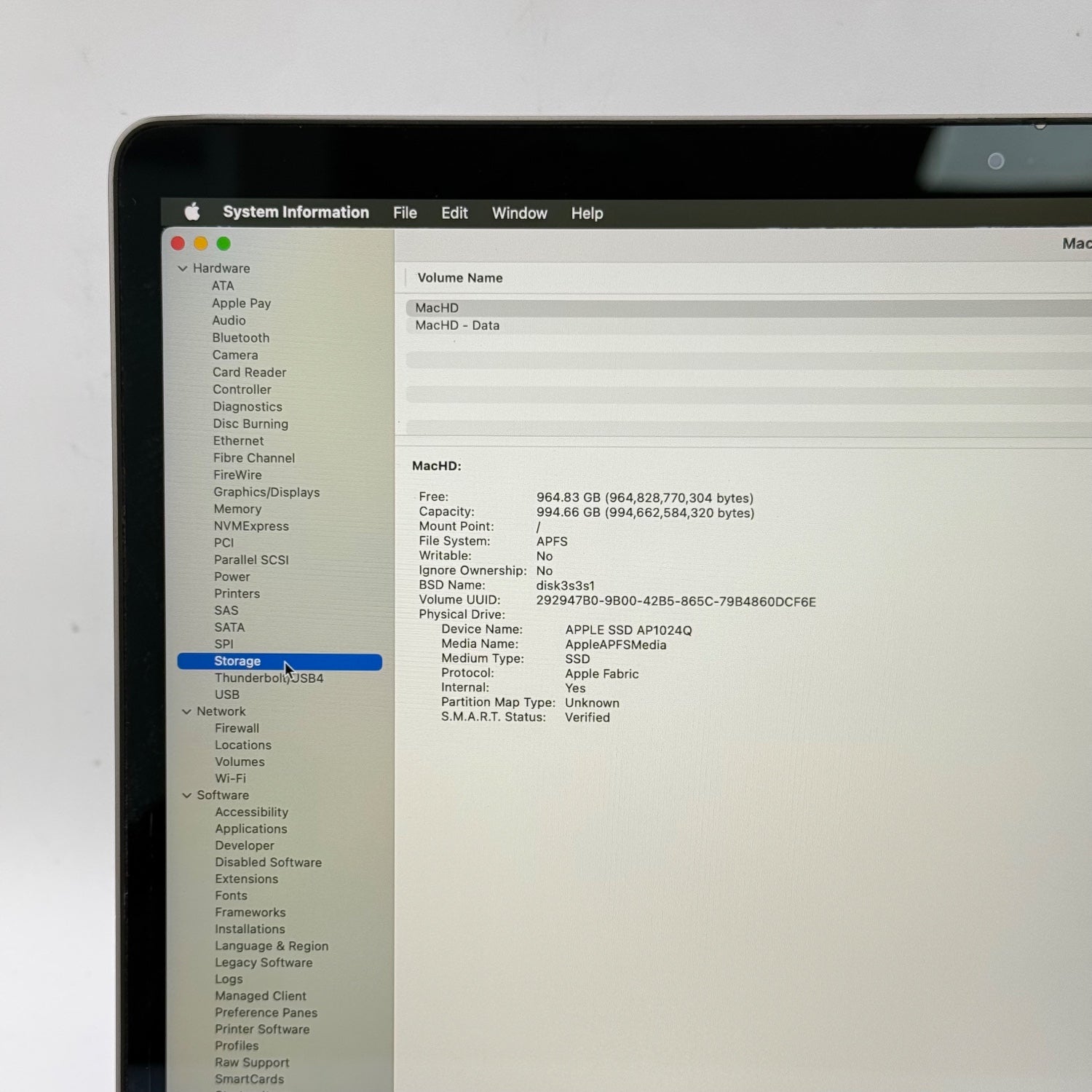This screenshot has width=1092, height=1092.
Task: Open the Window menu
Action: pos(519,213)
